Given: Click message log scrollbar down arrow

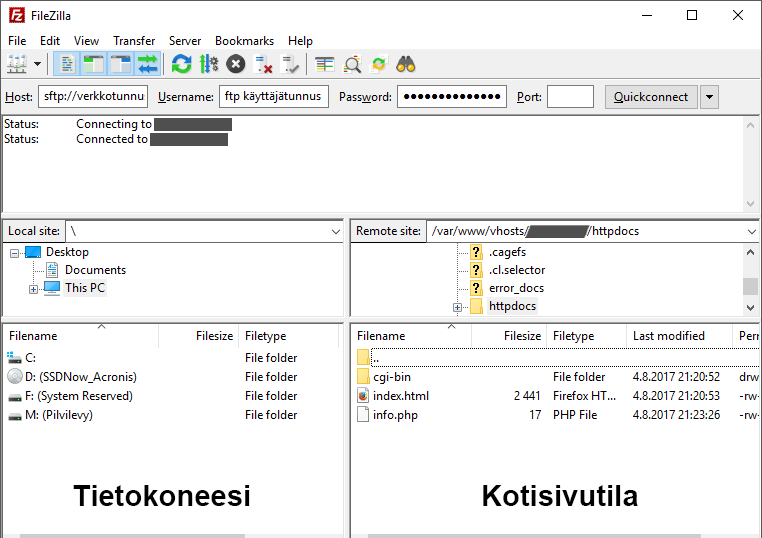Looking at the screenshot, I should [750, 204].
